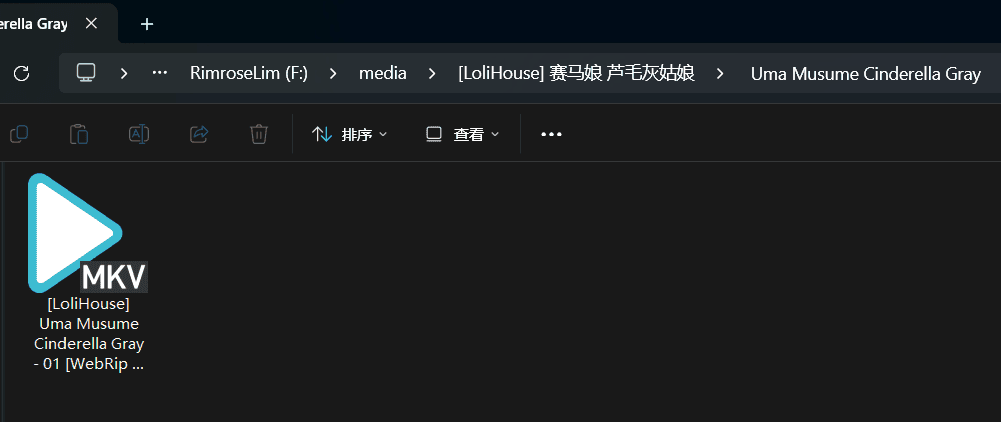Expand chevron after the media breadcrumb
The width and height of the screenshot is (1001, 422).
[x=432, y=73]
